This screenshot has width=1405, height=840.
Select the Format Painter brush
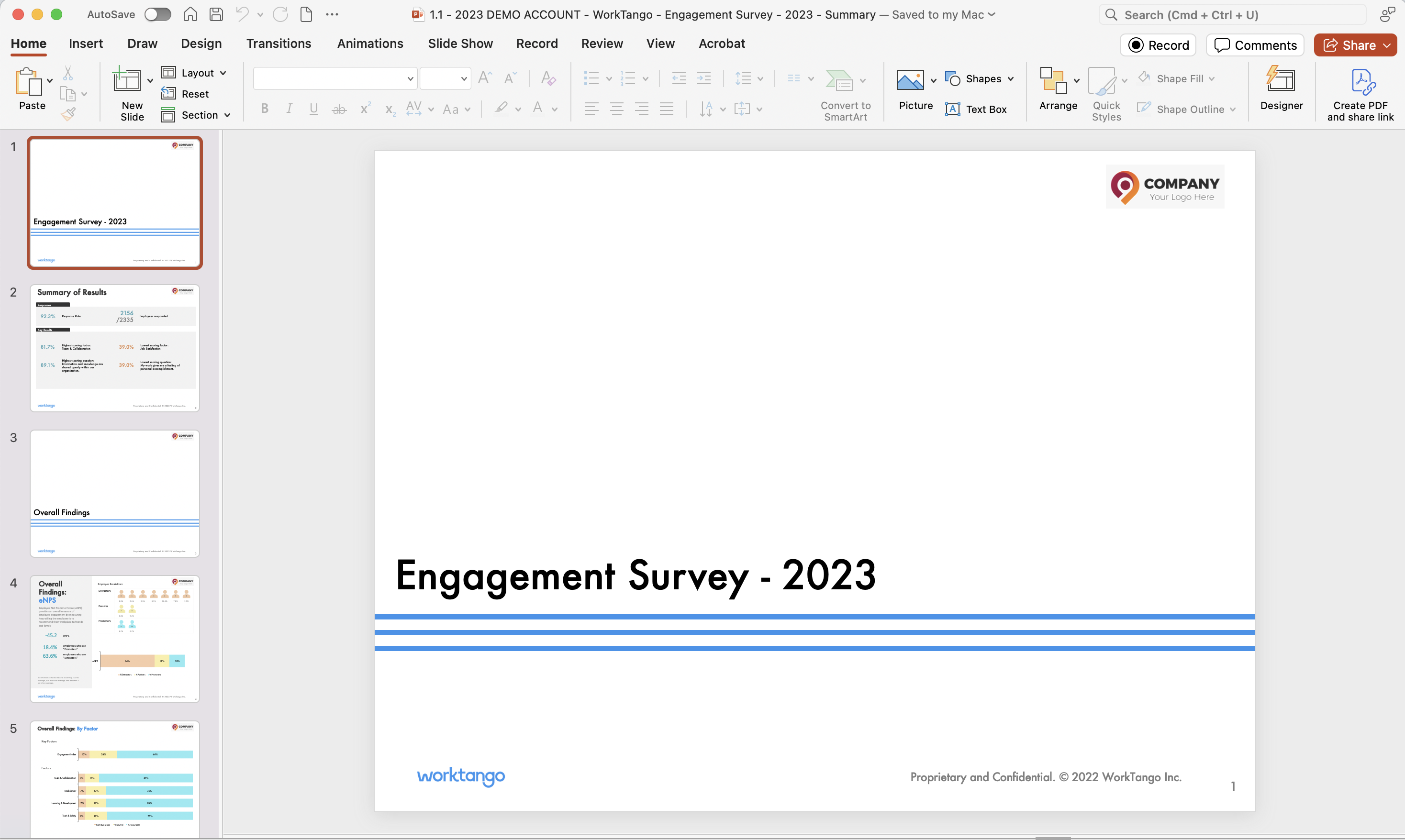coord(68,114)
